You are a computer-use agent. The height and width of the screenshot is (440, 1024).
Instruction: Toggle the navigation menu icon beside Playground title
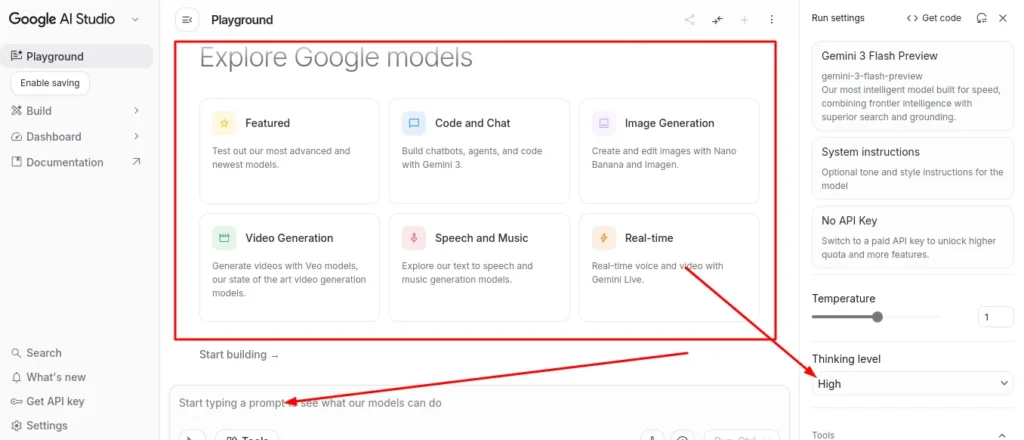tap(187, 20)
